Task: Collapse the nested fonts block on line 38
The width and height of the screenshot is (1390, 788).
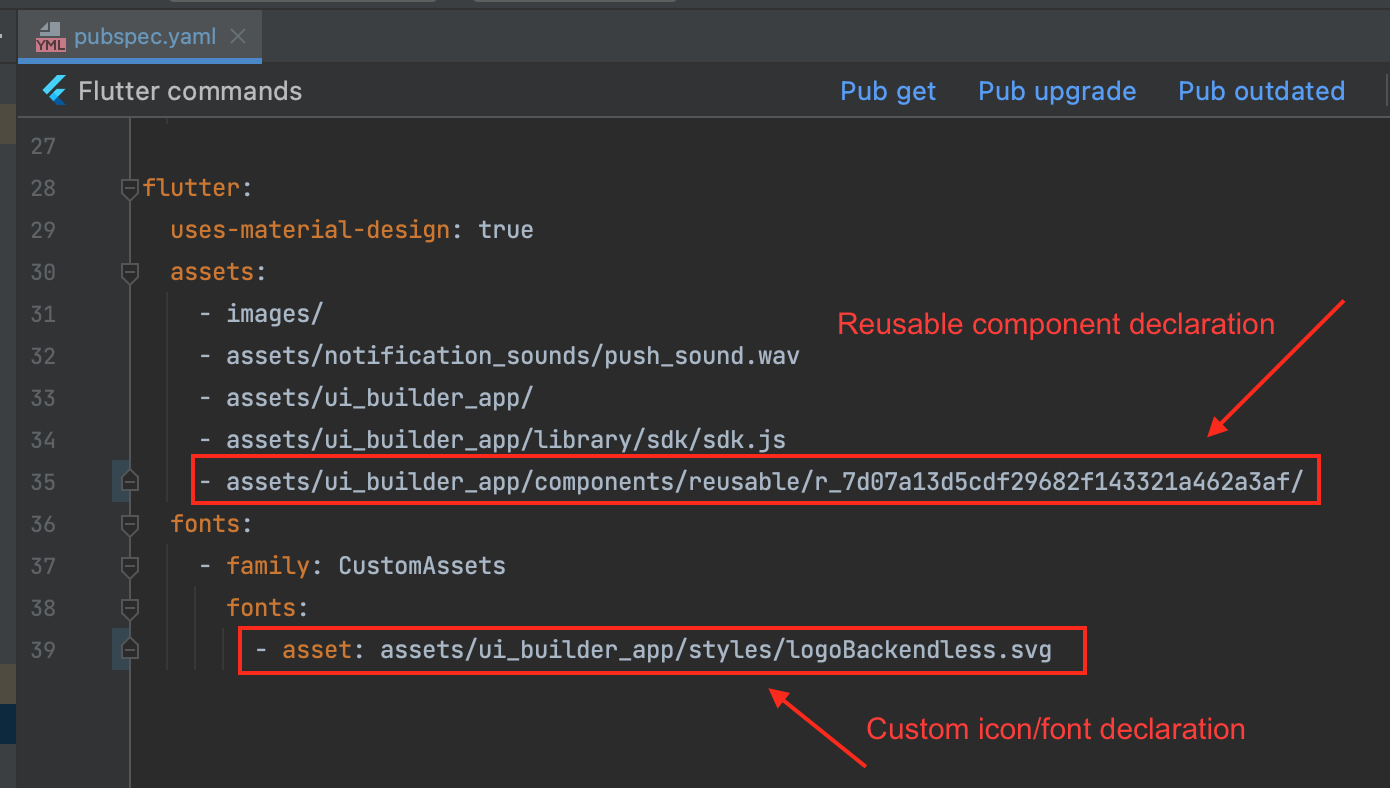Action: point(129,607)
